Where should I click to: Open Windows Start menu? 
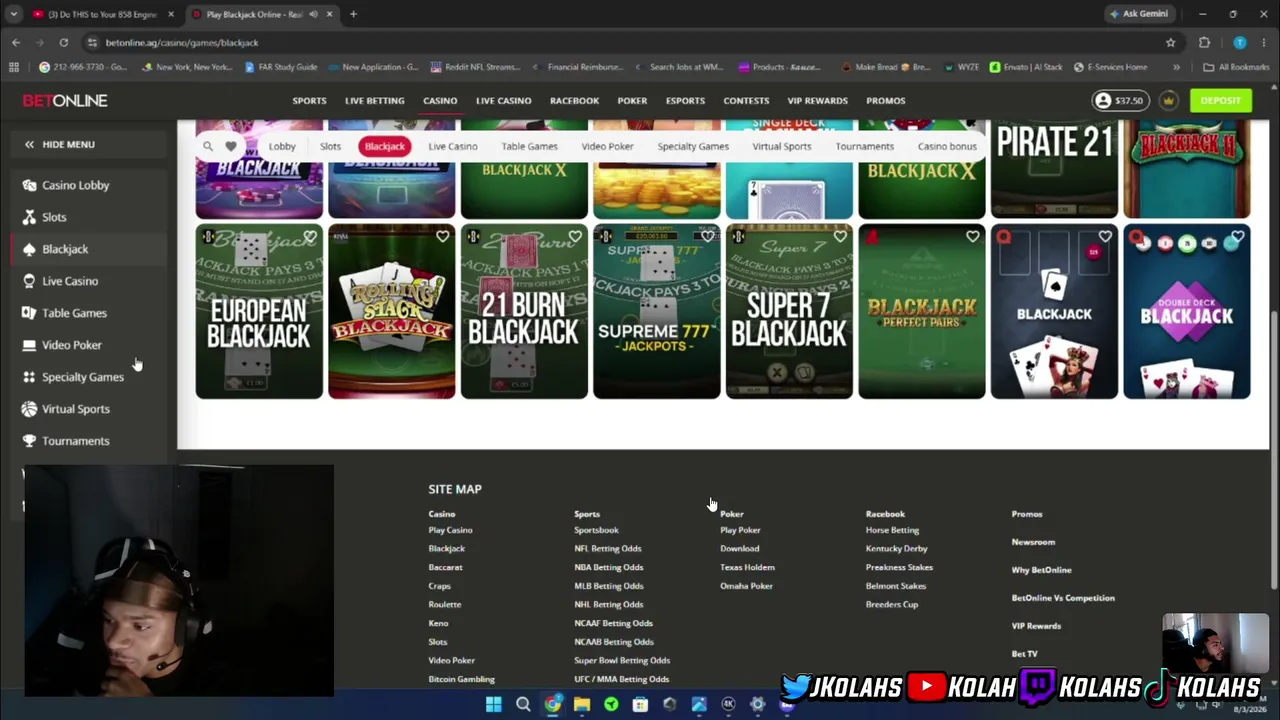[494, 705]
